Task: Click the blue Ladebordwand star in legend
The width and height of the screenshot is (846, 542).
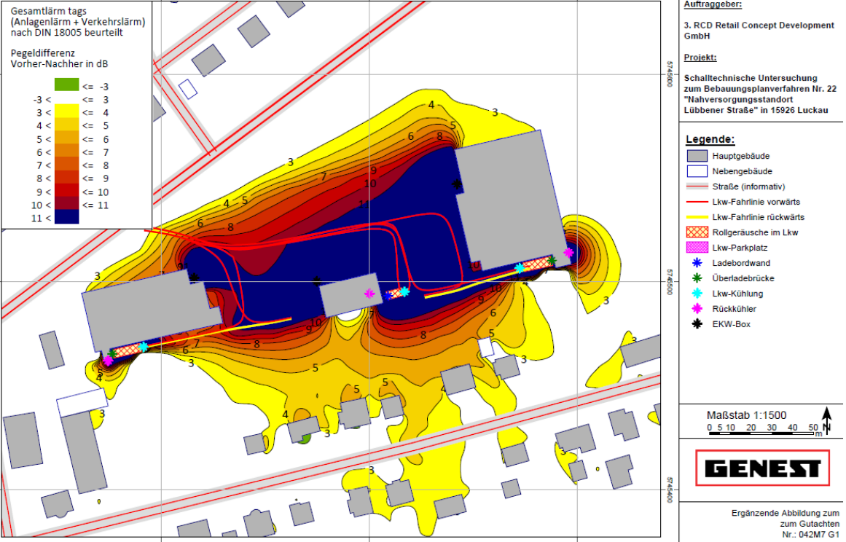Action: pos(694,262)
